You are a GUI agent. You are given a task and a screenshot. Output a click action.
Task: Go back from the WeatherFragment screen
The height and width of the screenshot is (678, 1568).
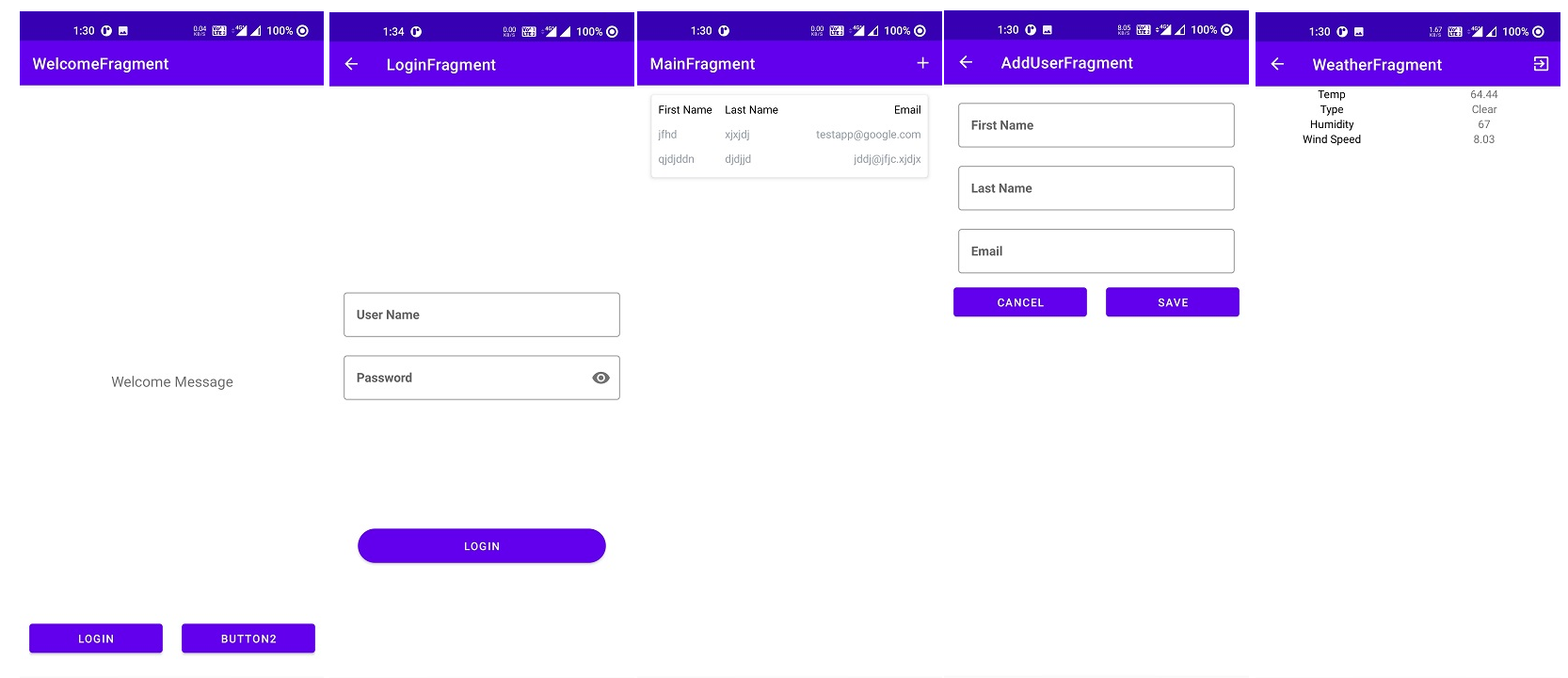point(1277,64)
